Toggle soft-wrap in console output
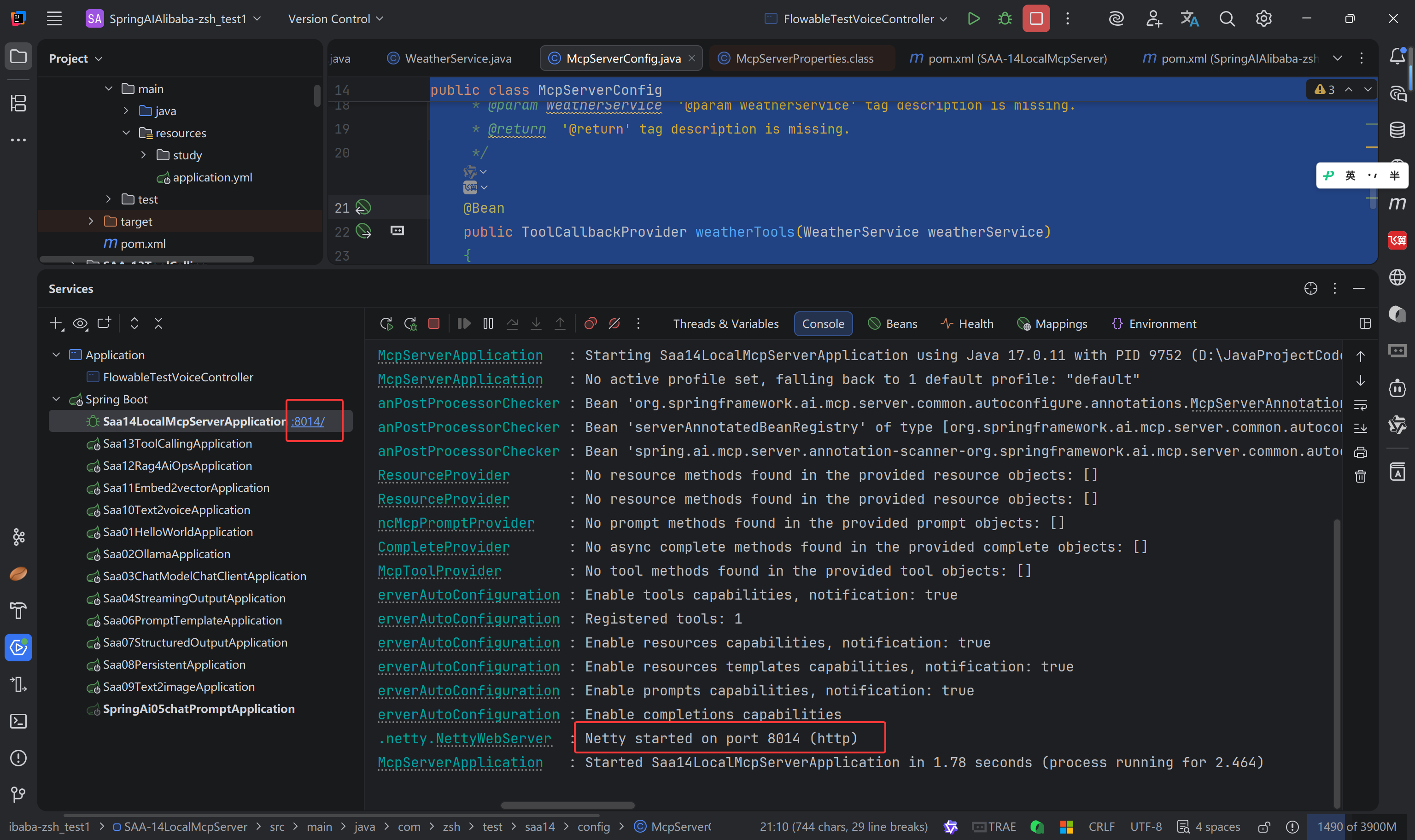Screen dimensions: 1415x840 click(x=1361, y=404)
